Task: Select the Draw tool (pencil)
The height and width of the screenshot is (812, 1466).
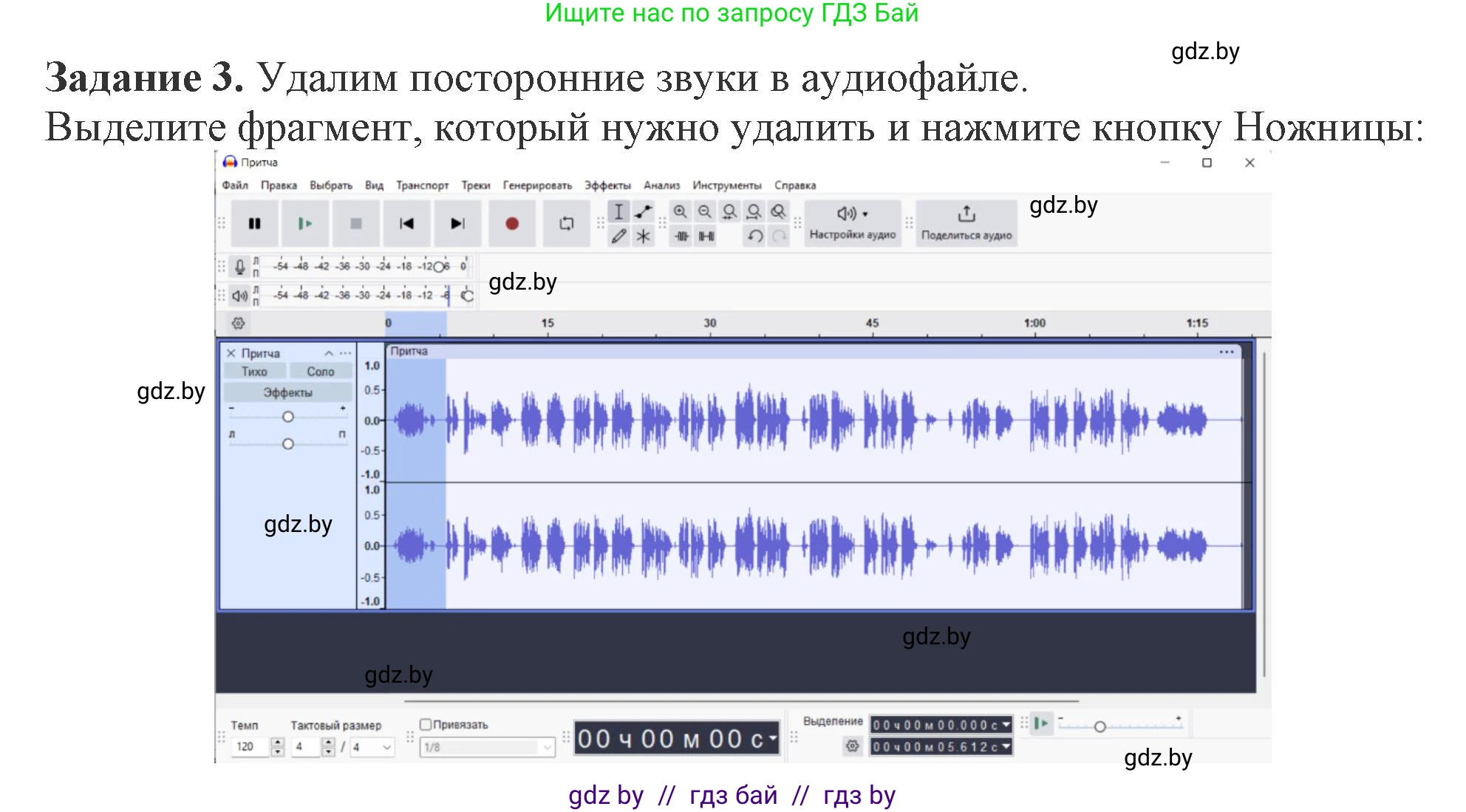Action: [x=618, y=238]
